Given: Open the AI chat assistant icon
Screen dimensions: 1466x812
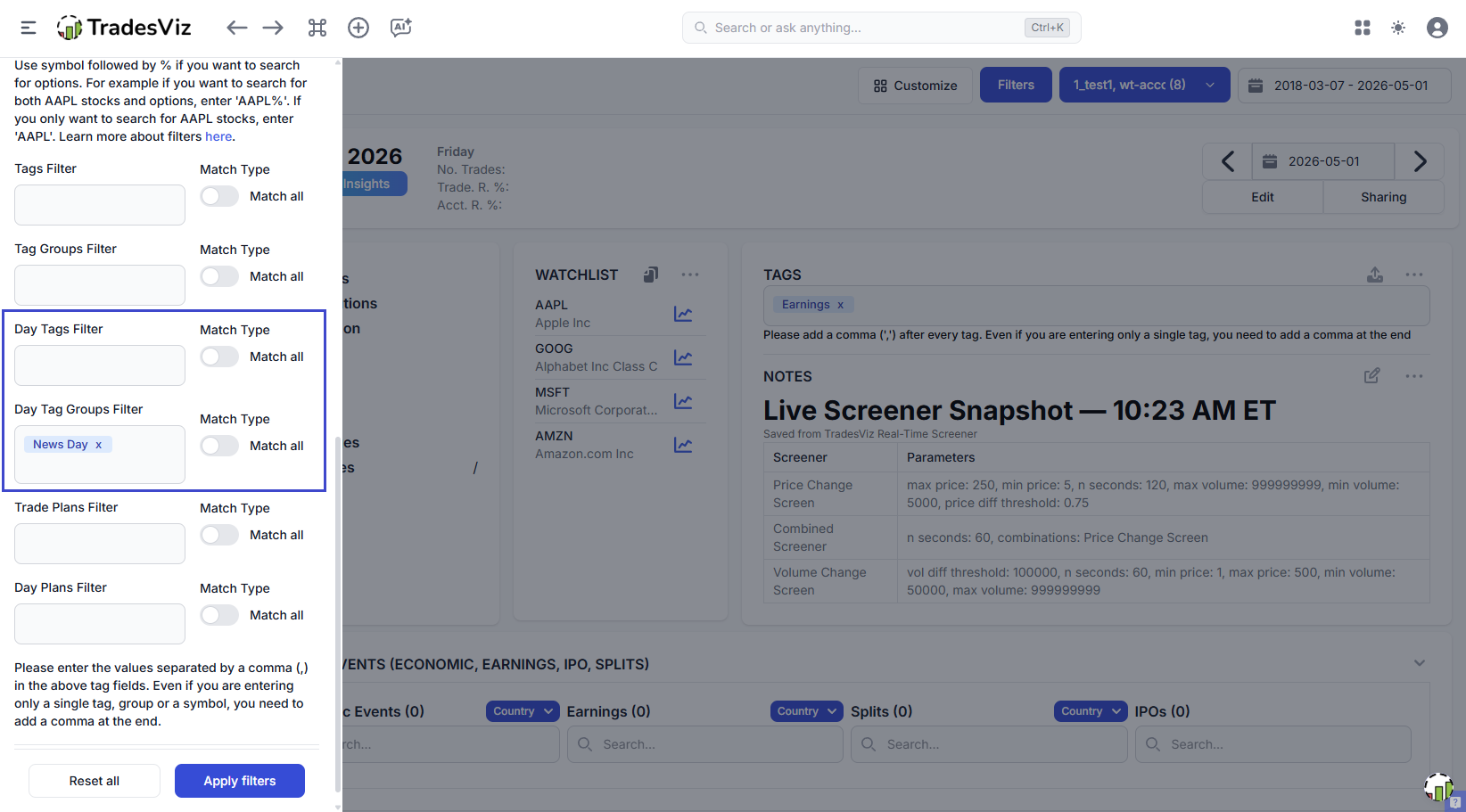Looking at the screenshot, I should [401, 28].
